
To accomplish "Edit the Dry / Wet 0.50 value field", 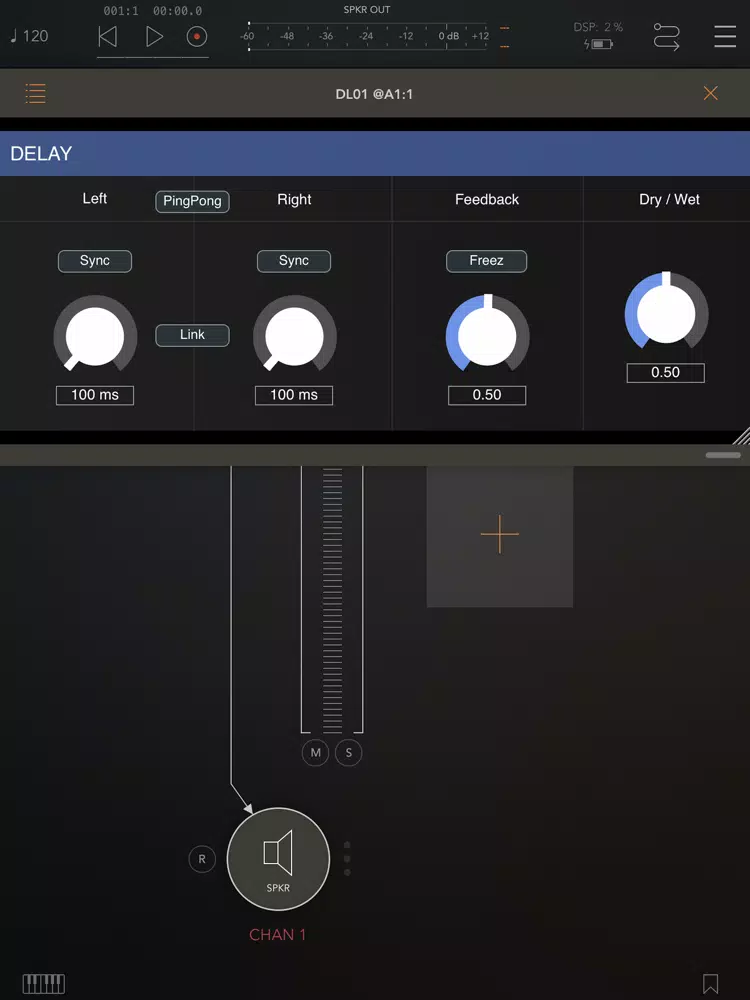I will tap(666, 372).
